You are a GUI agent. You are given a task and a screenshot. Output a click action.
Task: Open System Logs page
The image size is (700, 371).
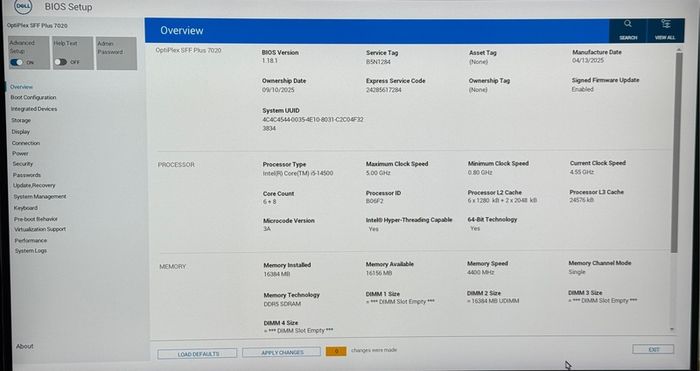coord(31,251)
